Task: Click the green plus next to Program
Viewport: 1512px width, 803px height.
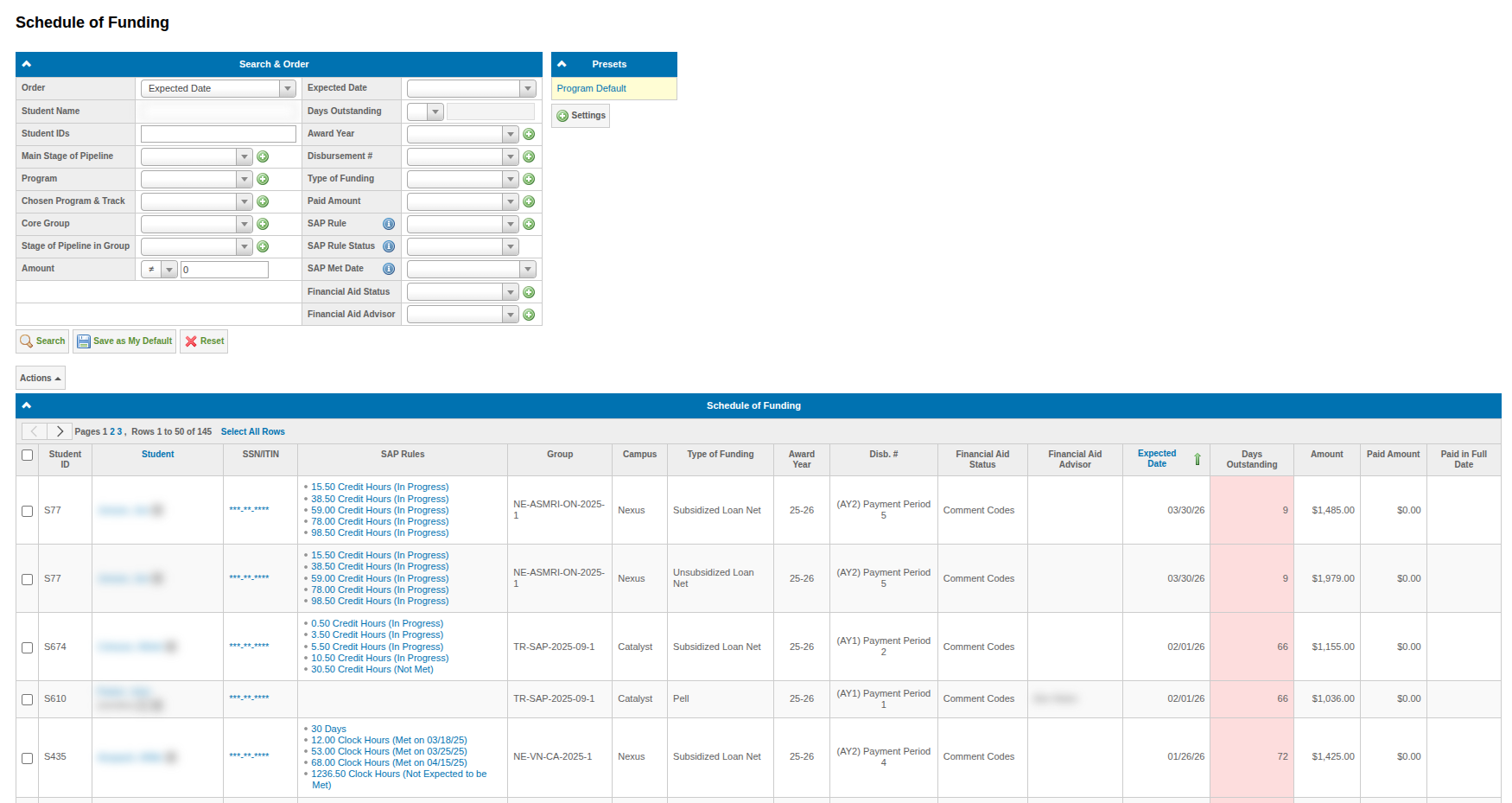Action: (263, 179)
